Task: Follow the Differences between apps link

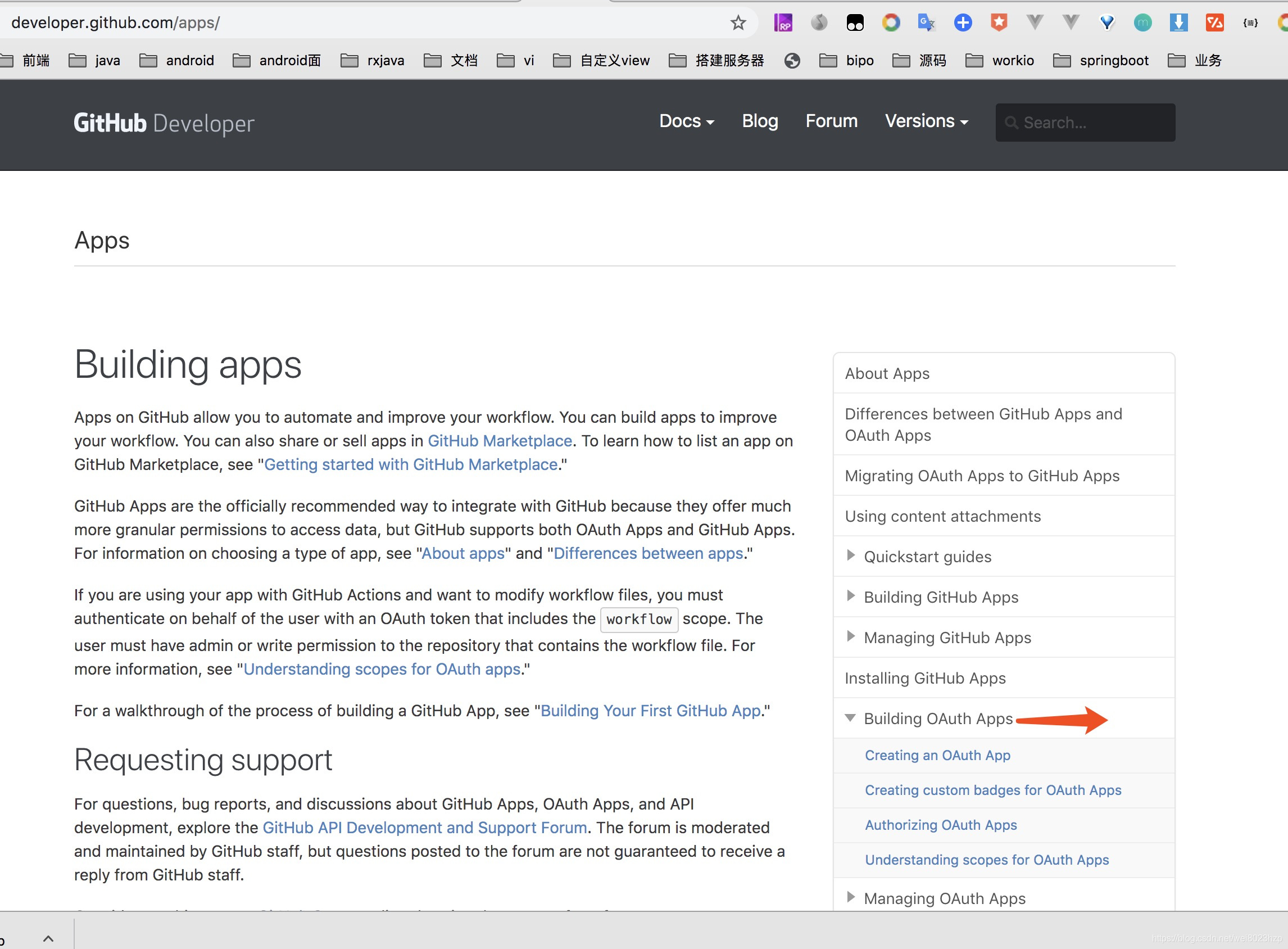Action: (x=648, y=553)
